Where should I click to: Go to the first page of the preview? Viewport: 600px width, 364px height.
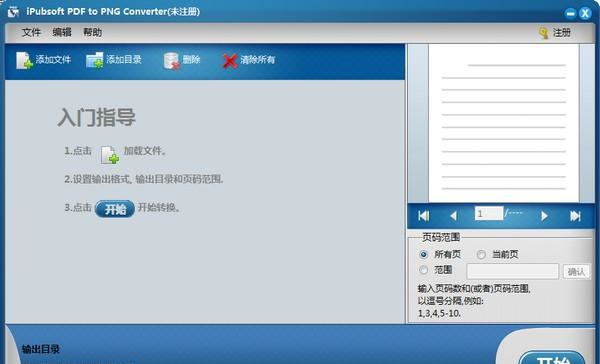[423, 216]
